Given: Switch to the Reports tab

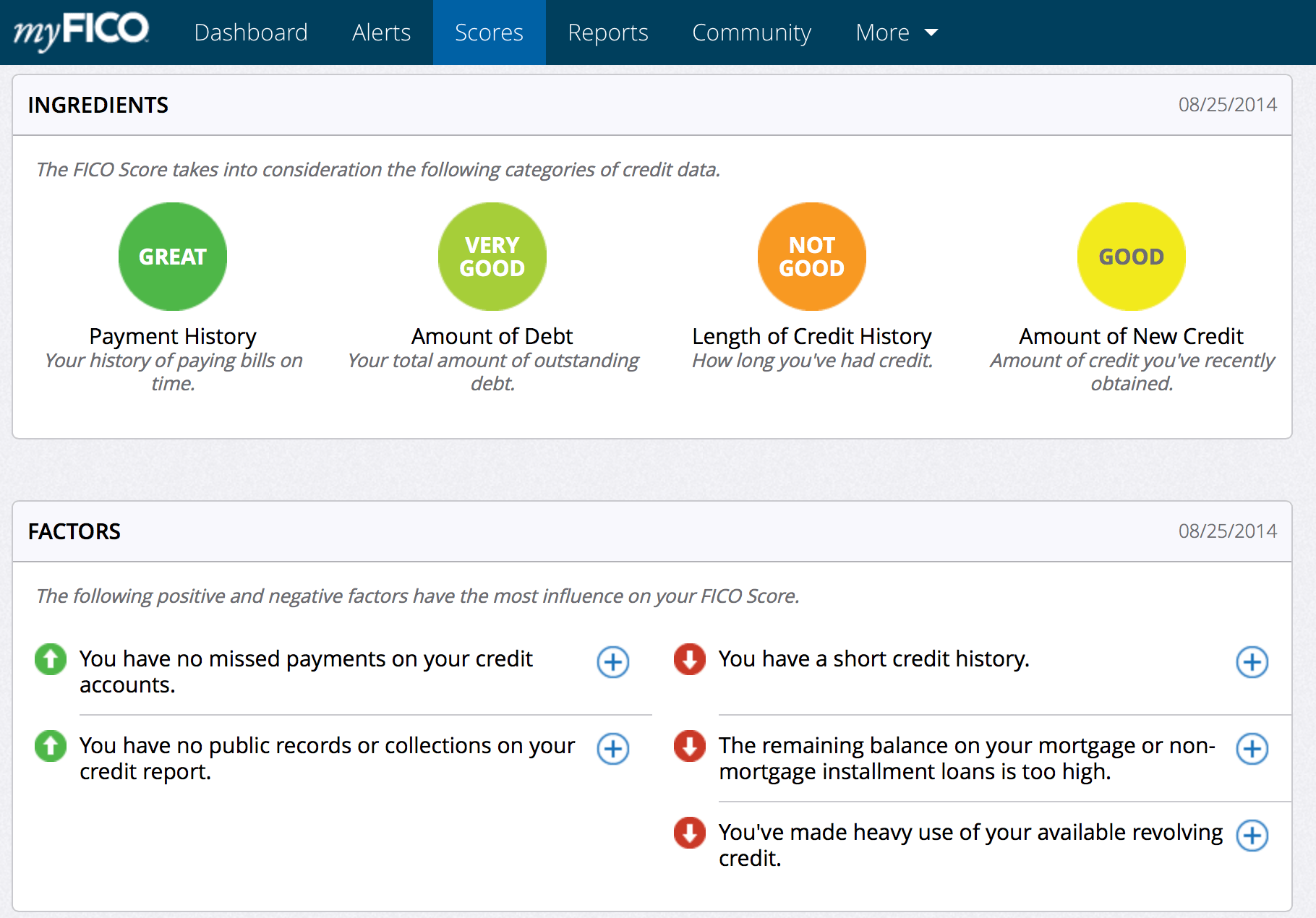Looking at the screenshot, I should tap(607, 33).
